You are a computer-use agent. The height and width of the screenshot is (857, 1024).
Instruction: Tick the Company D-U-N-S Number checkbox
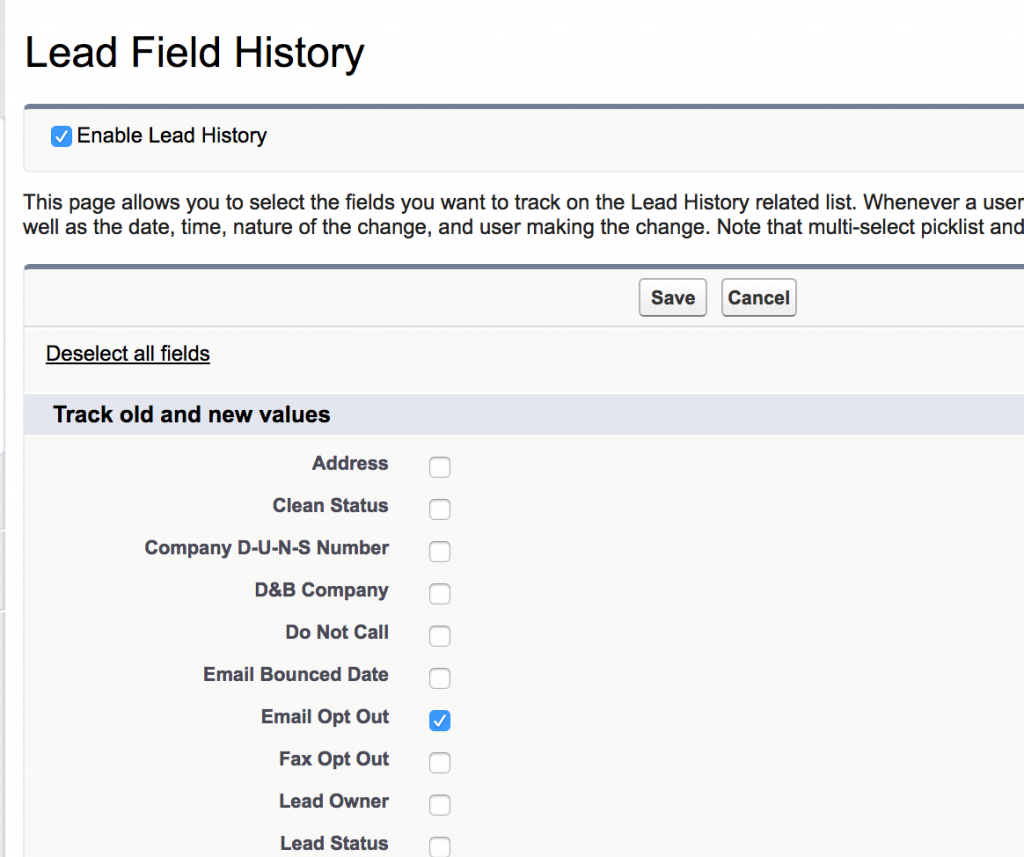click(440, 551)
